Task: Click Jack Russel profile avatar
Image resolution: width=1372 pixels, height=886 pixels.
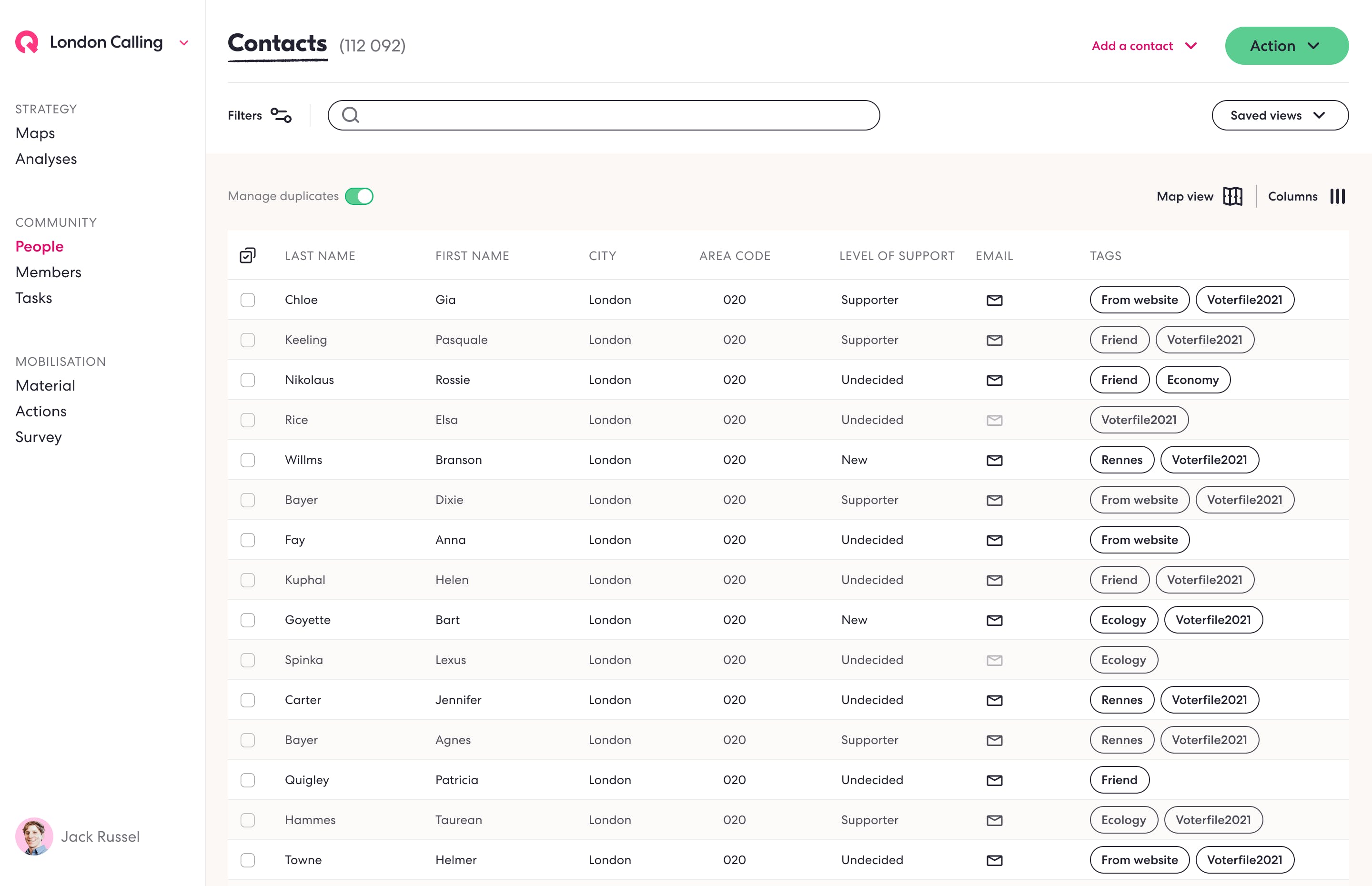Action: click(x=34, y=836)
